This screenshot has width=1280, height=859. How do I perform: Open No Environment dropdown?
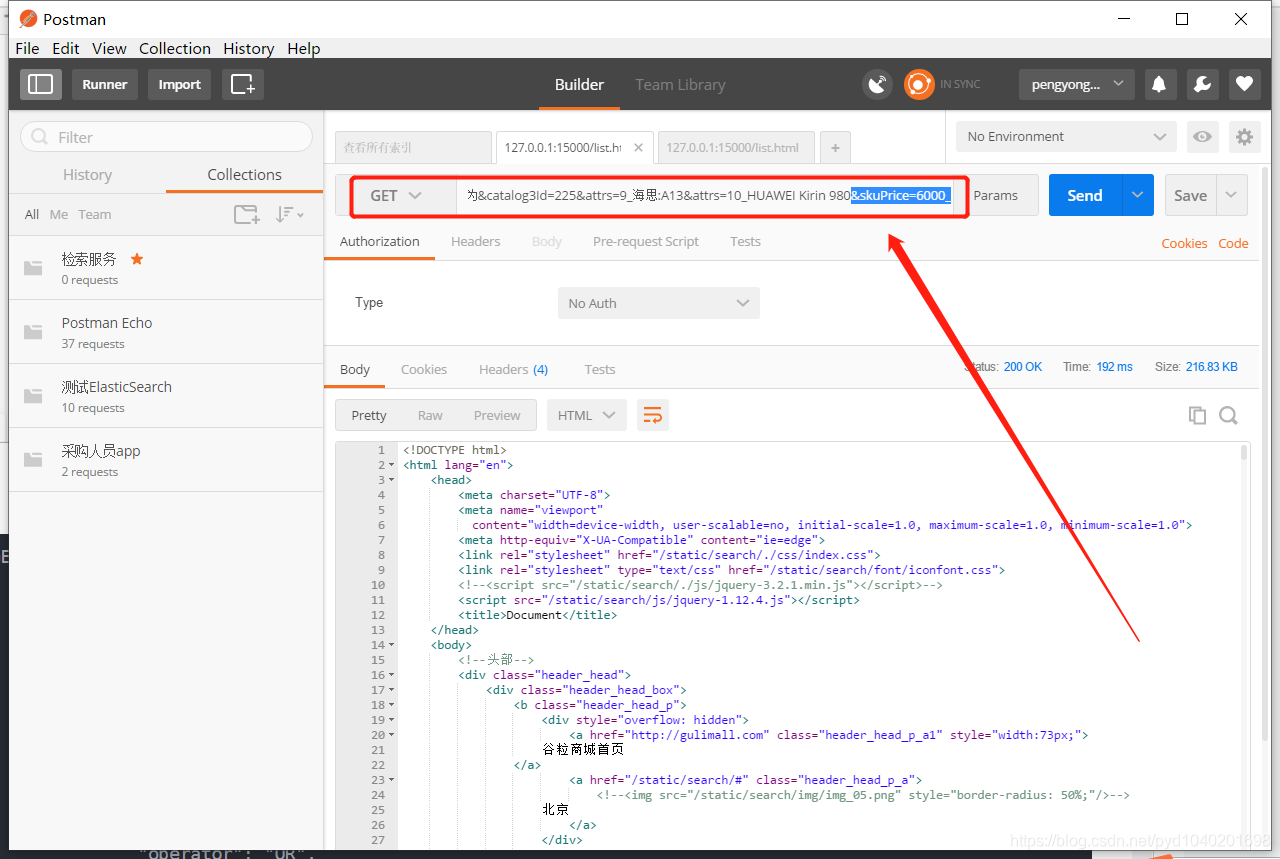pos(1066,137)
